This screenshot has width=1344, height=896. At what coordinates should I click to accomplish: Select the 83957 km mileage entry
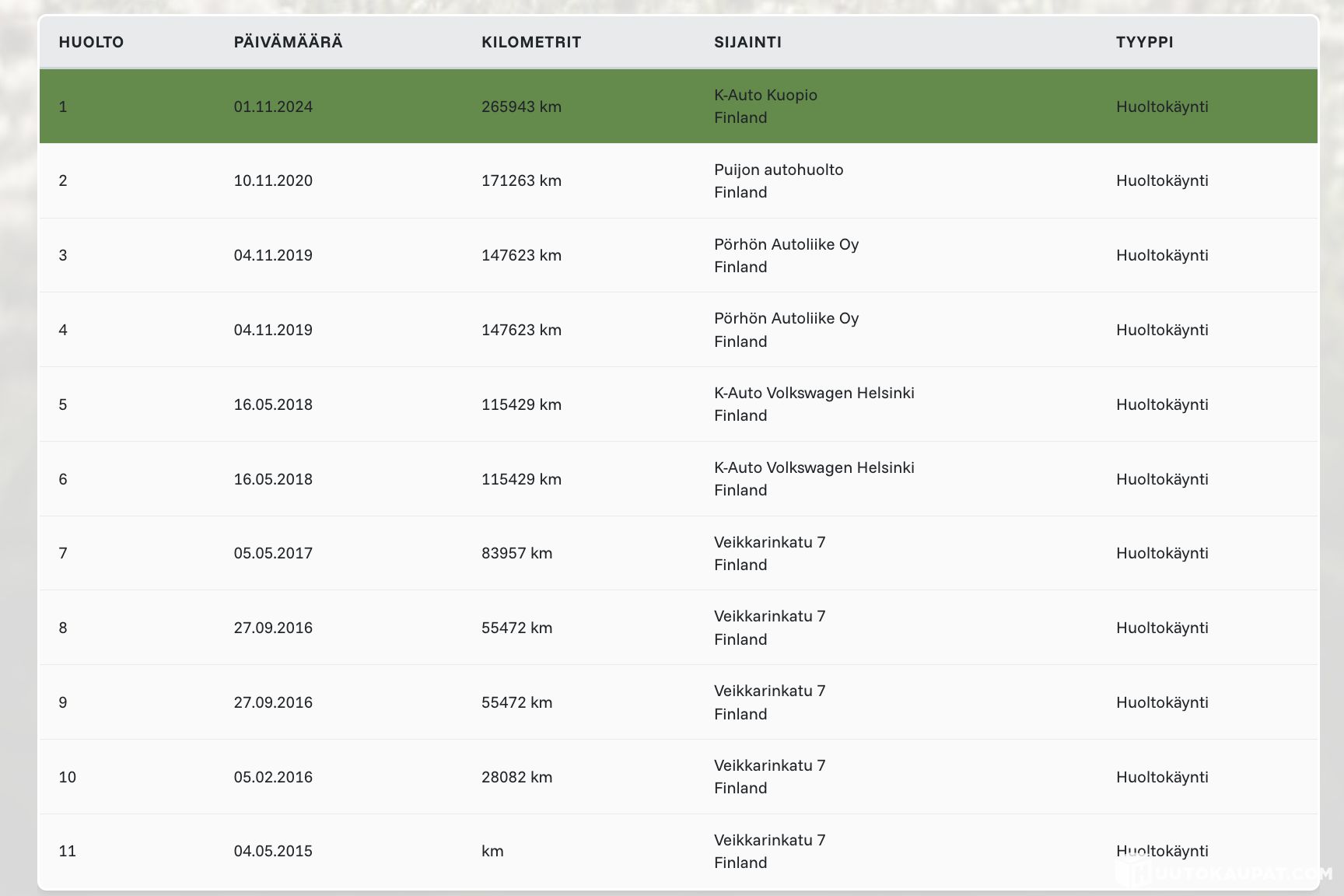[x=516, y=553]
